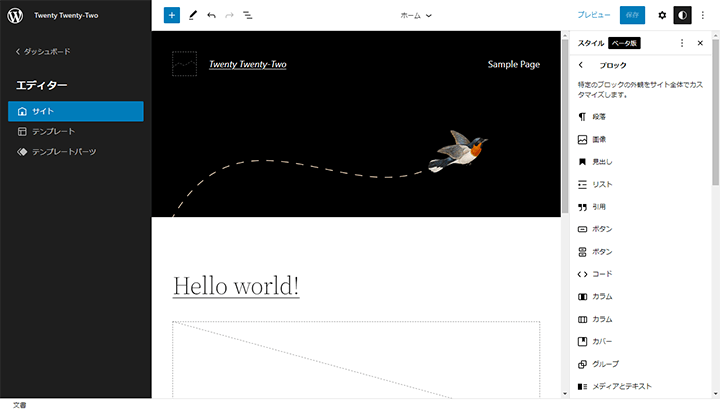Open the カバー cover block styles
The width and height of the screenshot is (720, 411).
[601, 341]
